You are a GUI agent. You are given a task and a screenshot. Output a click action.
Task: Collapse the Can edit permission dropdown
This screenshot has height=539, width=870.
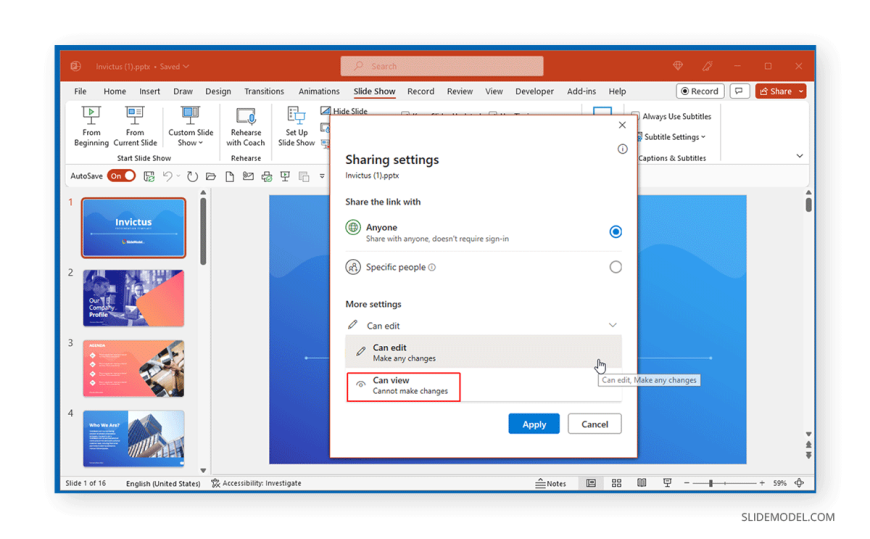point(612,325)
